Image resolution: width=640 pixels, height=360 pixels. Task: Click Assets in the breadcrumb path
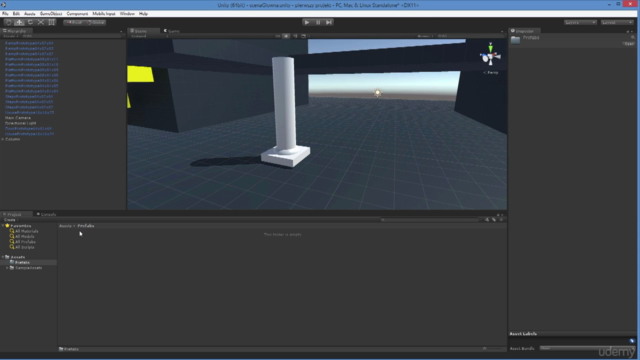(x=65, y=226)
